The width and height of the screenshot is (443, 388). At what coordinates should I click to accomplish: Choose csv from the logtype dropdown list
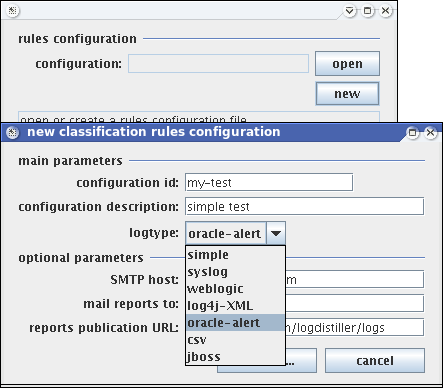235,340
